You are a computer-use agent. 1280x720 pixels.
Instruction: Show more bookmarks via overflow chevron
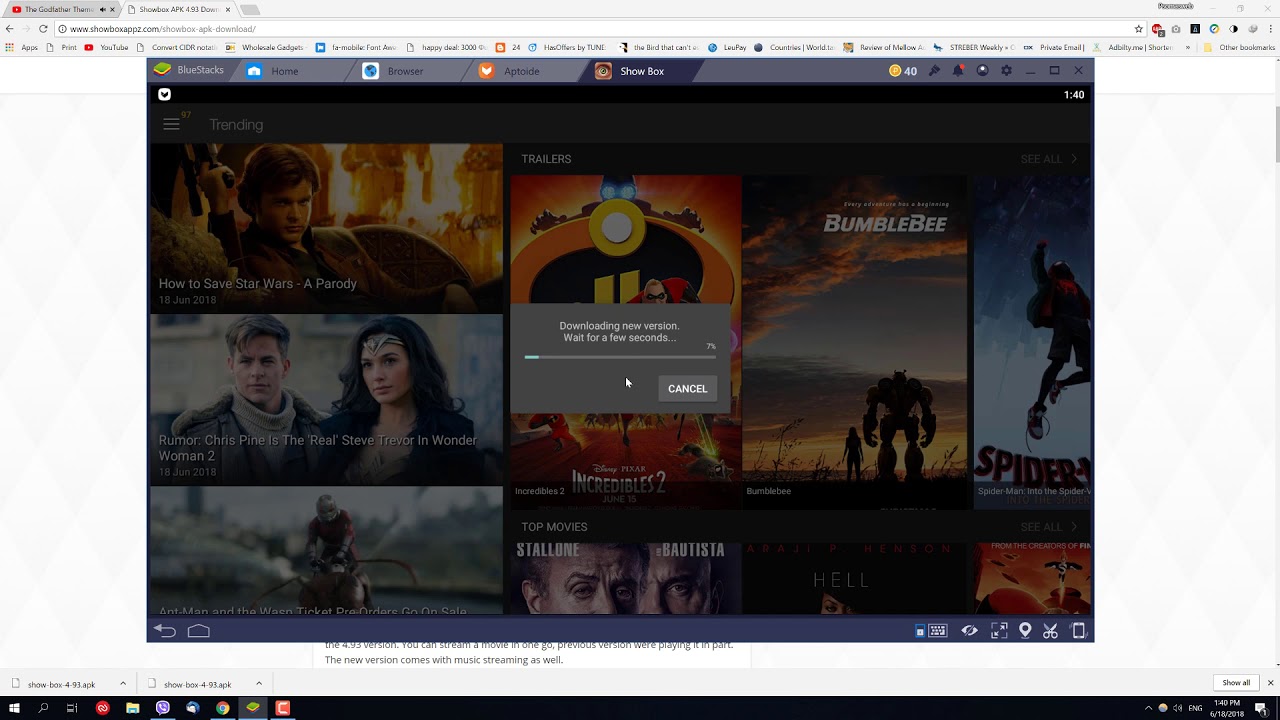pos(1188,47)
